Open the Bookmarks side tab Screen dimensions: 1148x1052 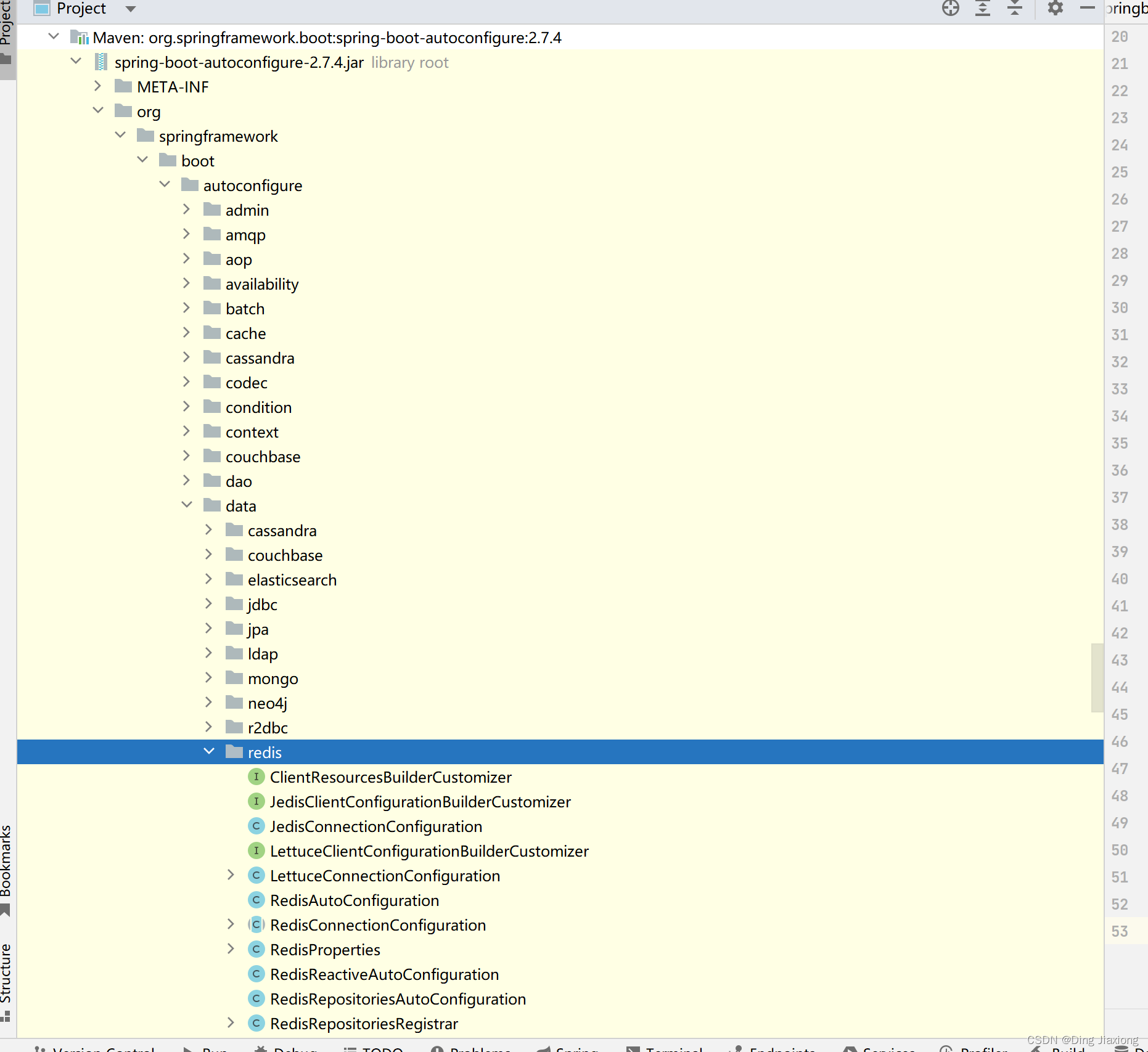click(7, 870)
